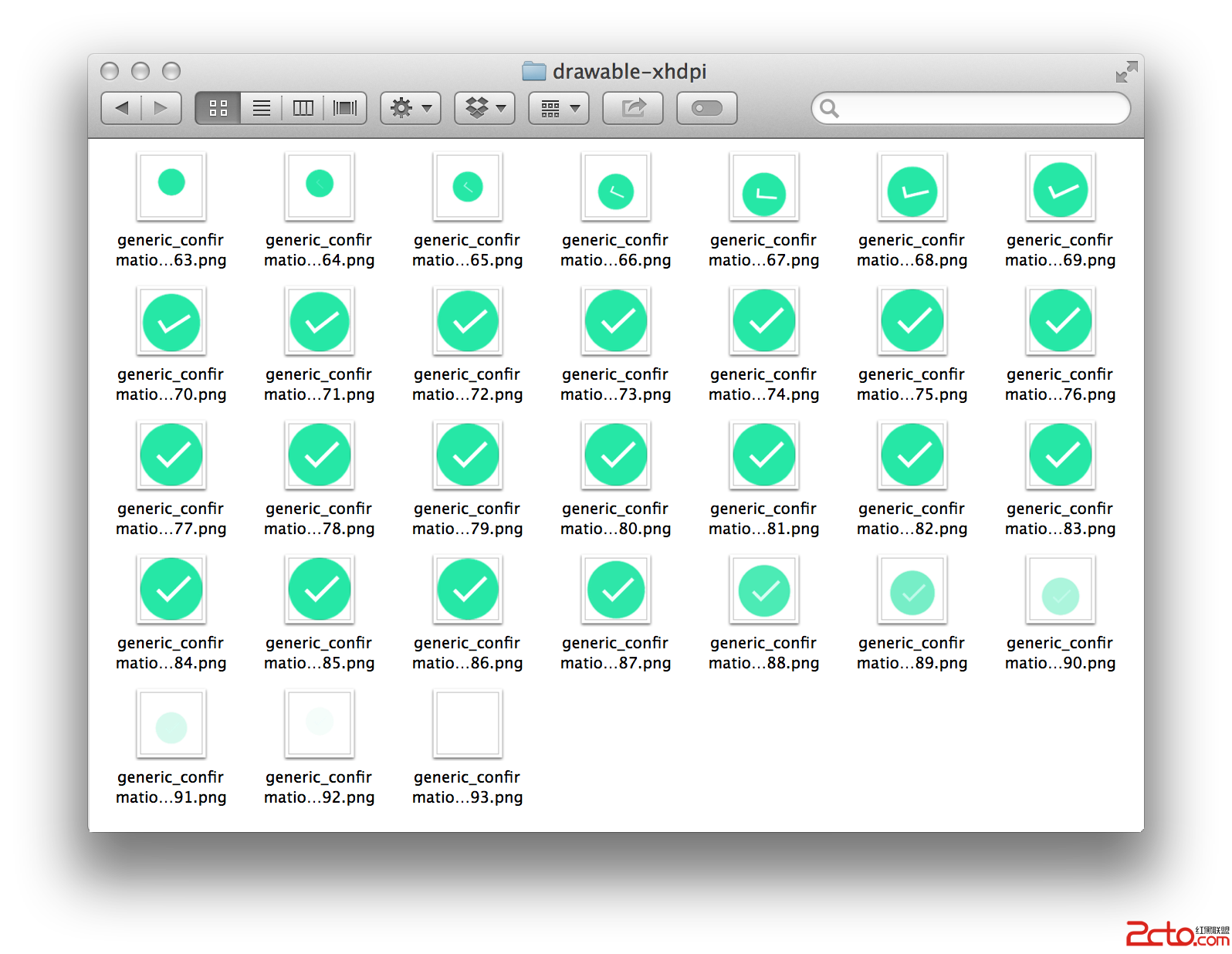Open the item arrangement dropdown
The height and width of the screenshot is (954, 1232).
[x=559, y=108]
